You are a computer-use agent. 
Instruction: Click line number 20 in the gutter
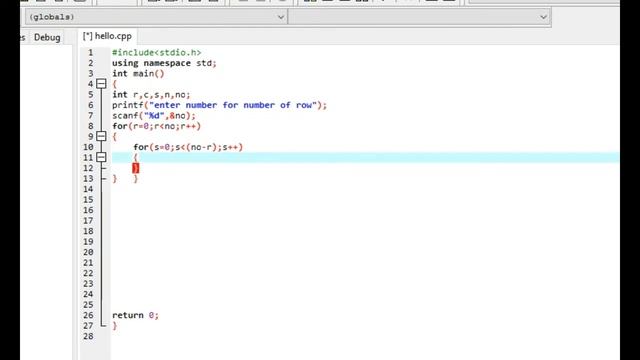[88, 252]
